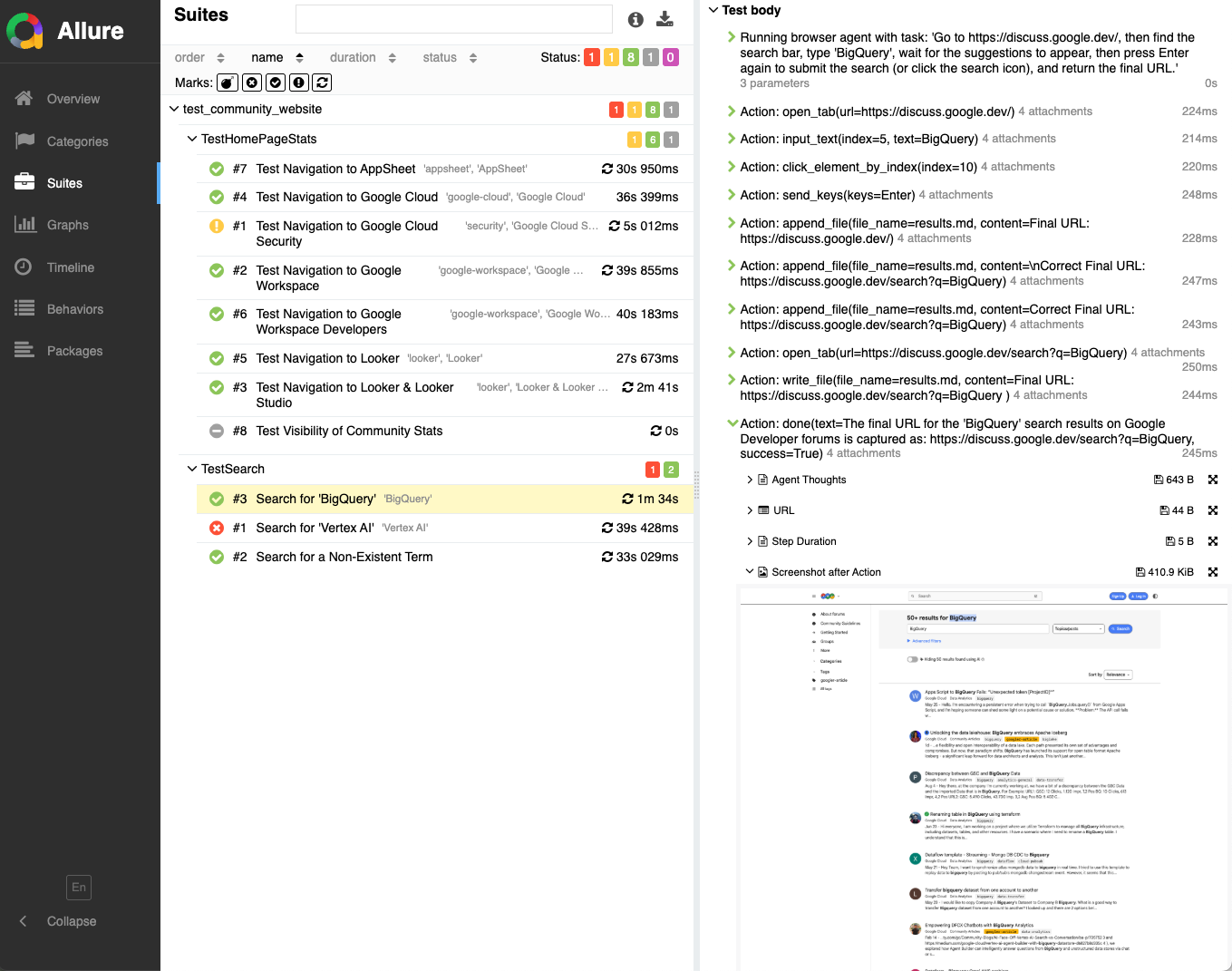Go to Behaviors in sidebar
1232x971 pixels.
tap(75, 309)
